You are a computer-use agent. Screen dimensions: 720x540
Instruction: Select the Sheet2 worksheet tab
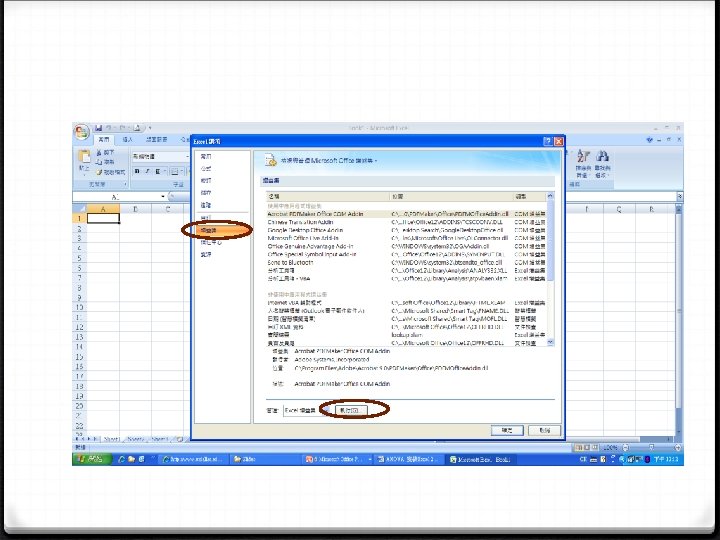pyautogui.click(x=136, y=439)
